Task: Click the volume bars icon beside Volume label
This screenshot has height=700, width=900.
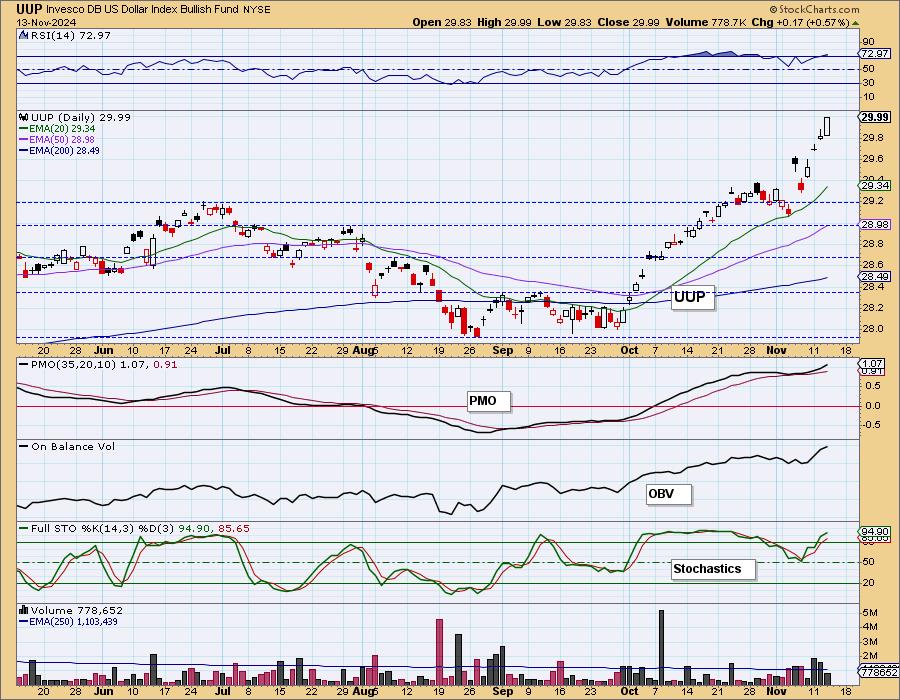Action: tap(24, 610)
